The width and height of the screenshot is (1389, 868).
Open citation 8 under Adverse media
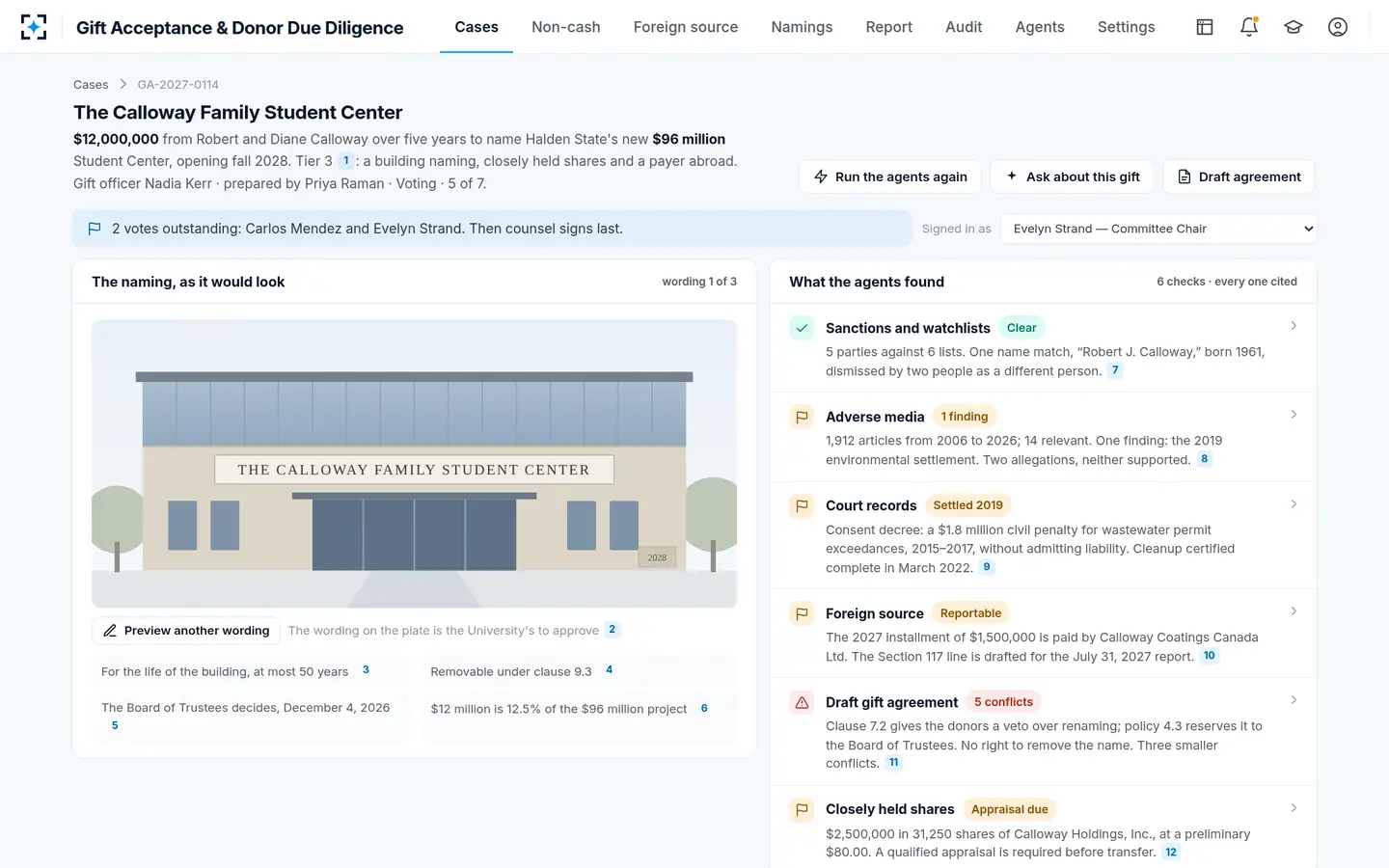click(x=1204, y=459)
